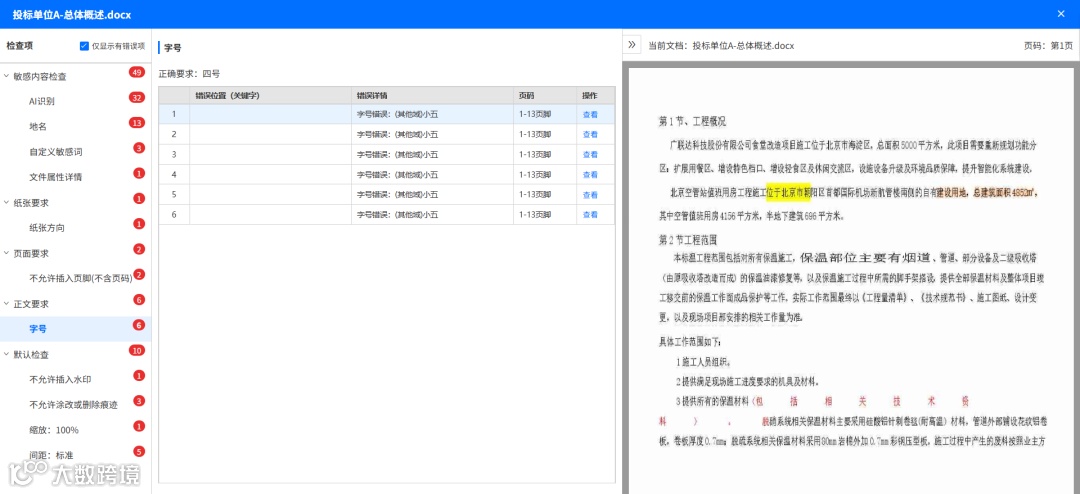
Task: Click the 操作 column header
Action: pyautogui.click(x=596, y=95)
